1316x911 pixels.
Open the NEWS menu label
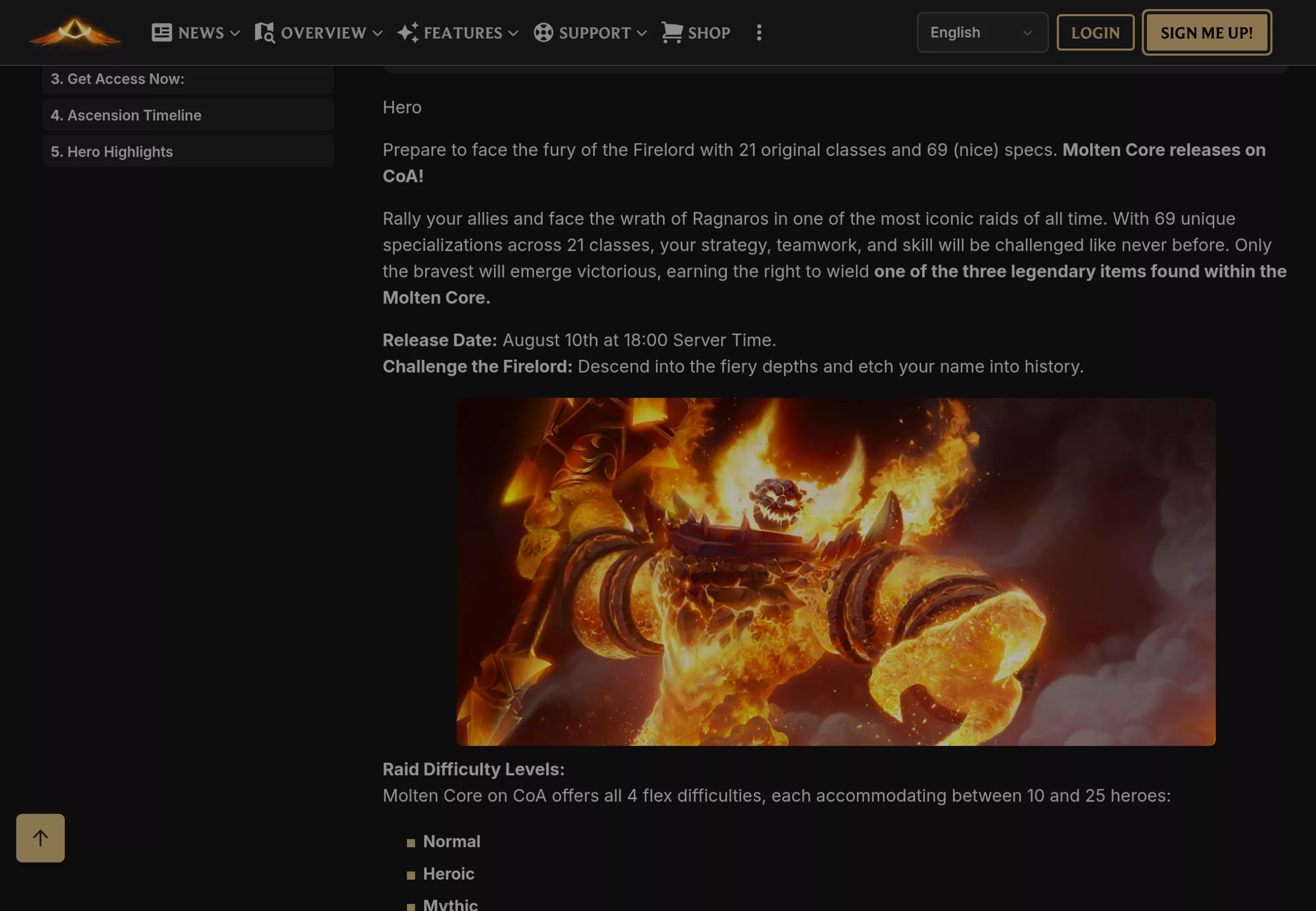[201, 33]
